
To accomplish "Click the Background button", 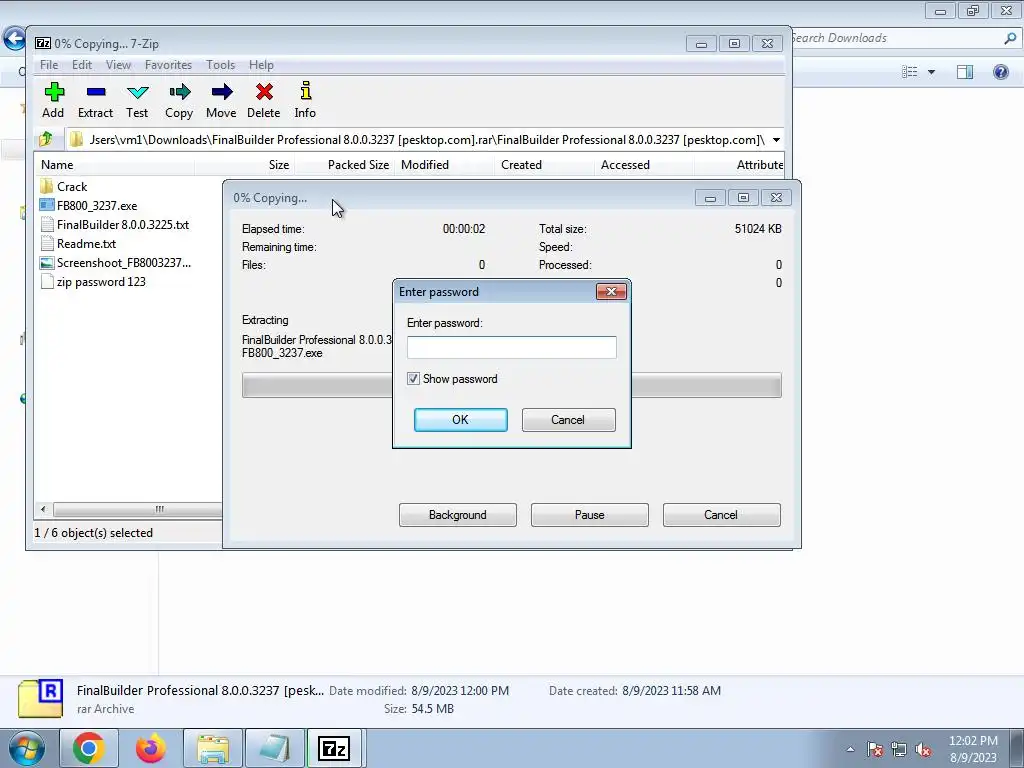I will tap(458, 515).
